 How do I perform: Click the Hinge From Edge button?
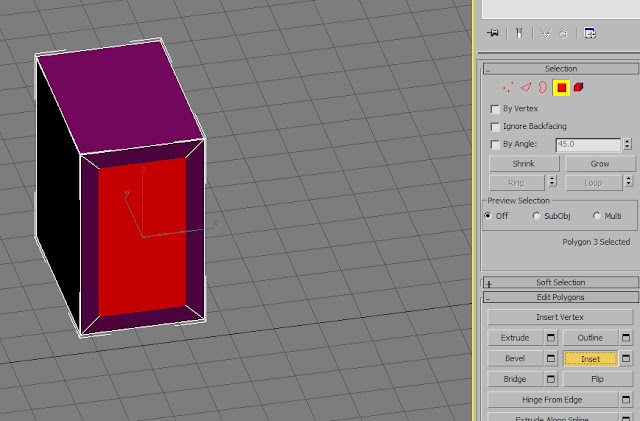(x=553, y=399)
